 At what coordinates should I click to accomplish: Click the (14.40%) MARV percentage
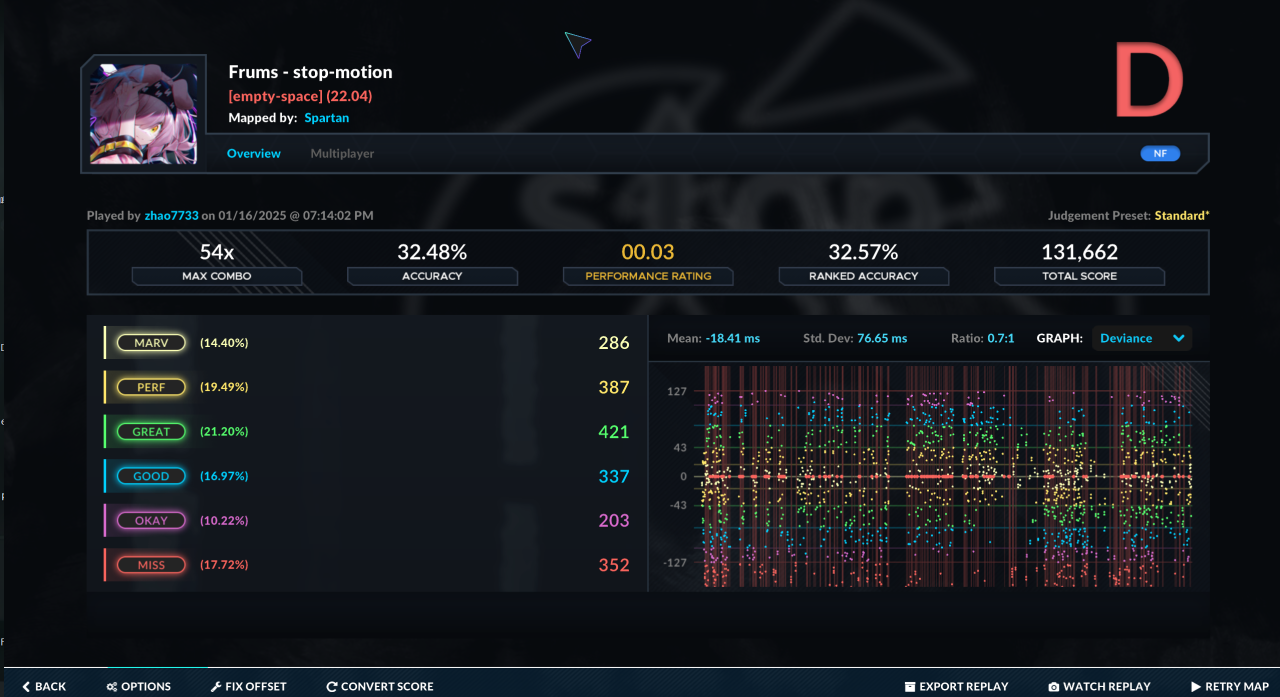tap(224, 343)
